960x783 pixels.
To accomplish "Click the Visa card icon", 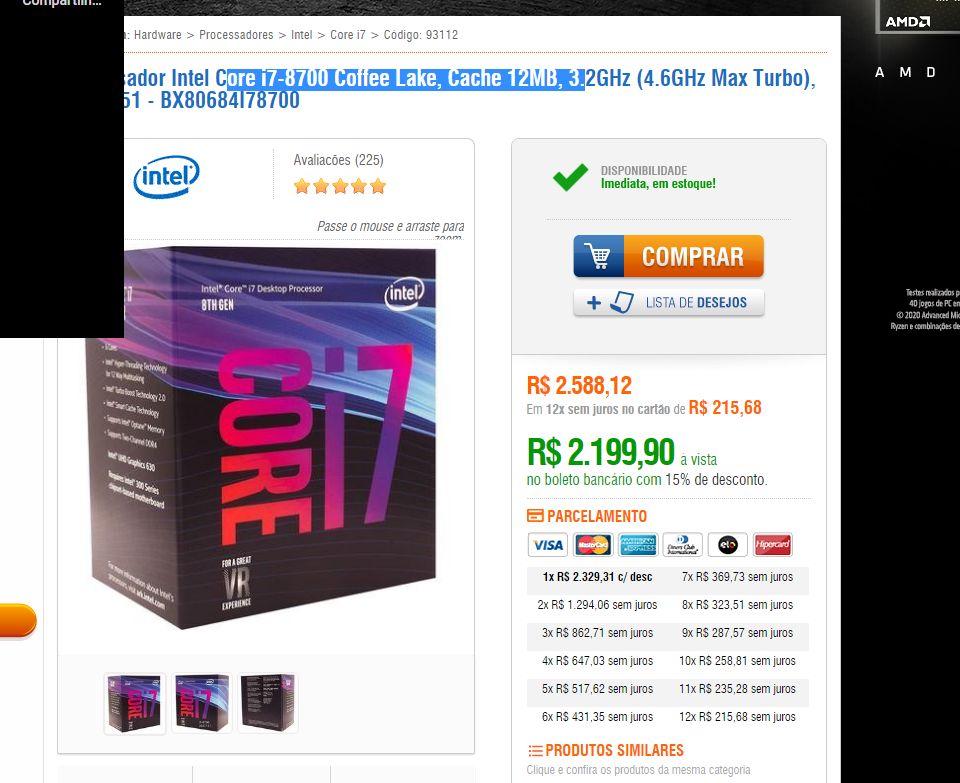I will pyautogui.click(x=547, y=544).
